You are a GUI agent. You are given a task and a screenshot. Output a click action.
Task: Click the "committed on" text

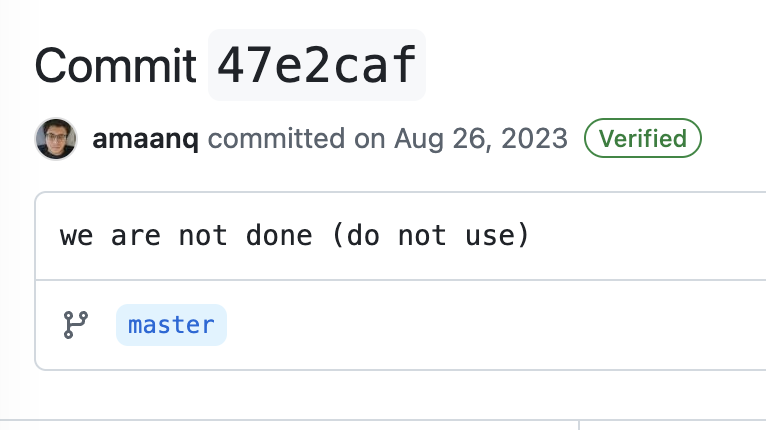click(x=297, y=138)
